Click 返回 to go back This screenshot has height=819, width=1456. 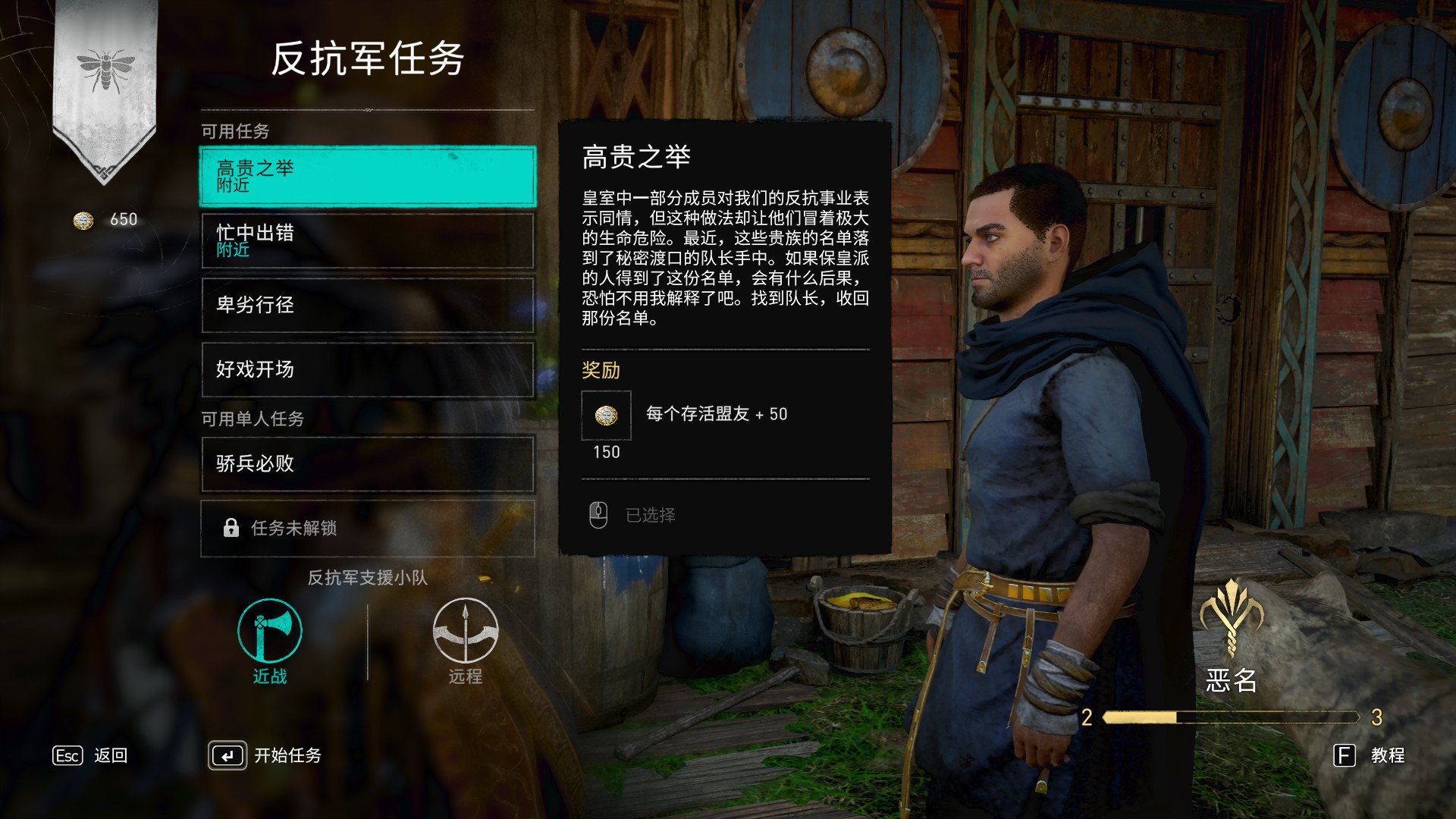point(111,755)
